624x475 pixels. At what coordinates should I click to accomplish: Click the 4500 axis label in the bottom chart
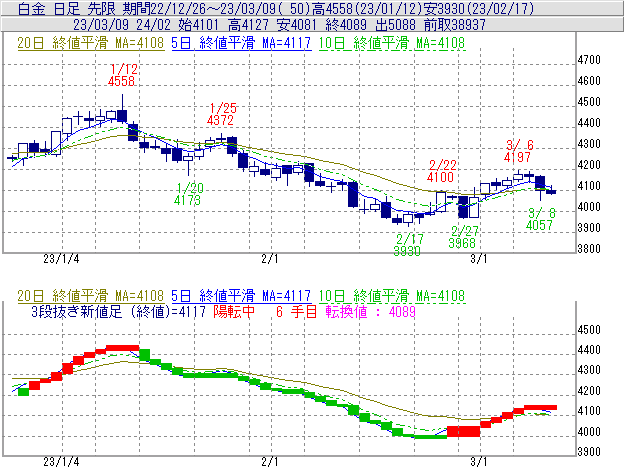[x=589, y=330]
